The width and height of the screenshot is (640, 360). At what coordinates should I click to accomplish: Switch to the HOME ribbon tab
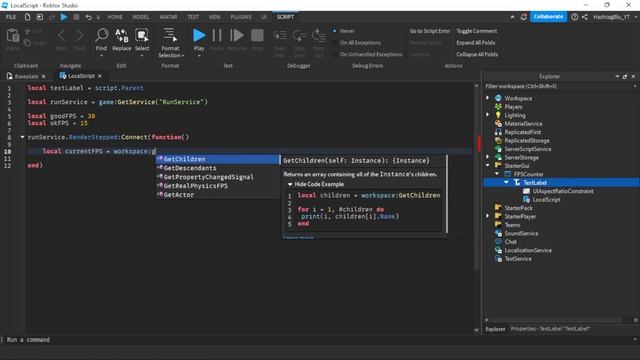(x=115, y=17)
